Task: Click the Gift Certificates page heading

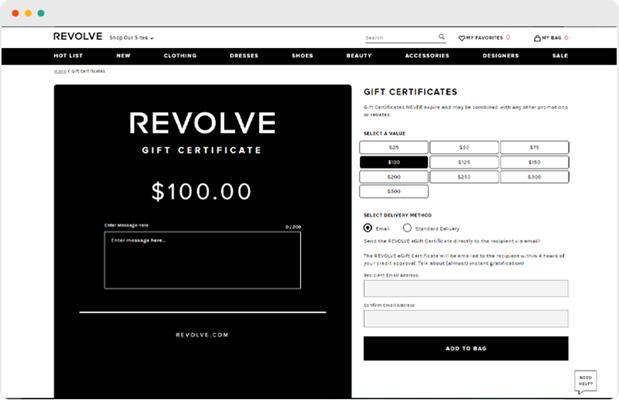Action: point(411,92)
